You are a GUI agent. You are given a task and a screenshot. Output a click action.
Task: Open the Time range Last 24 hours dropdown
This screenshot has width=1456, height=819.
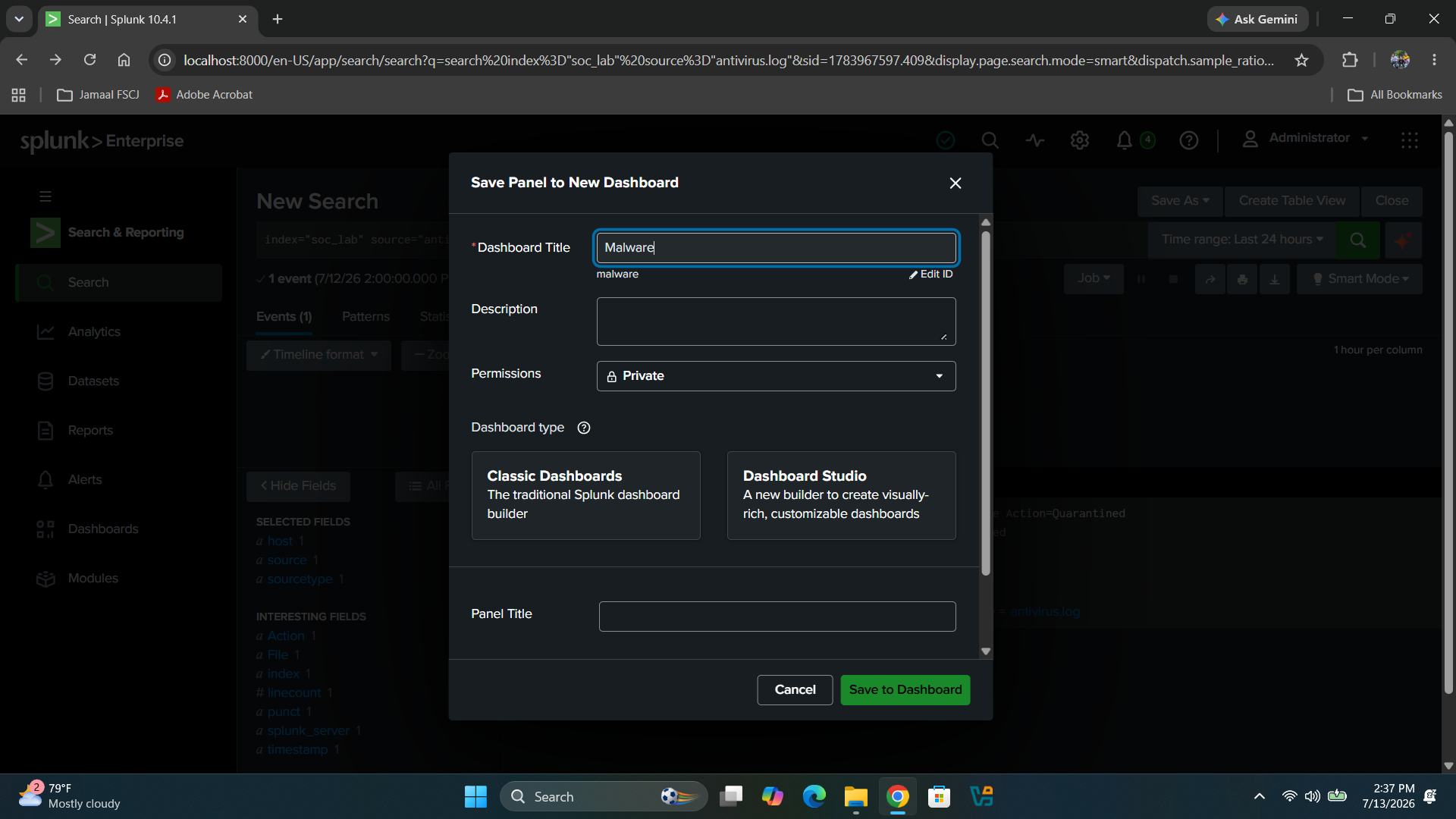coord(1242,240)
